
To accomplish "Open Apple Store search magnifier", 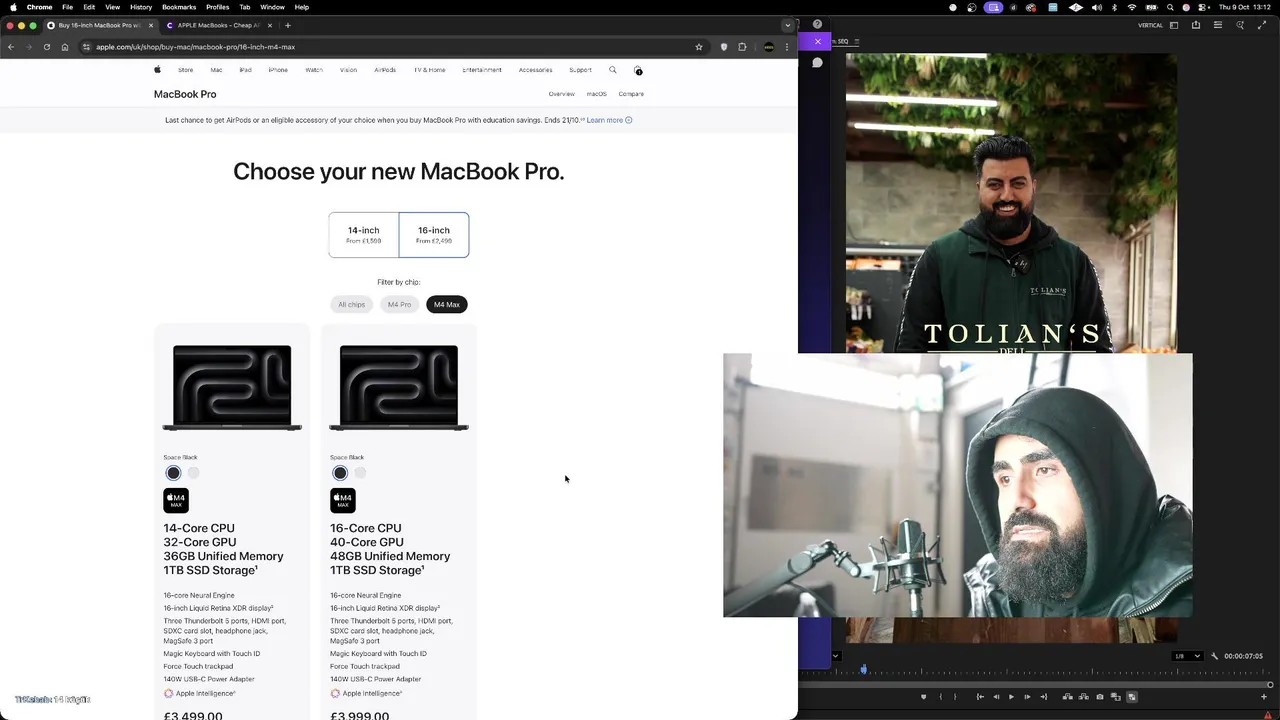I will [x=613, y=70].
